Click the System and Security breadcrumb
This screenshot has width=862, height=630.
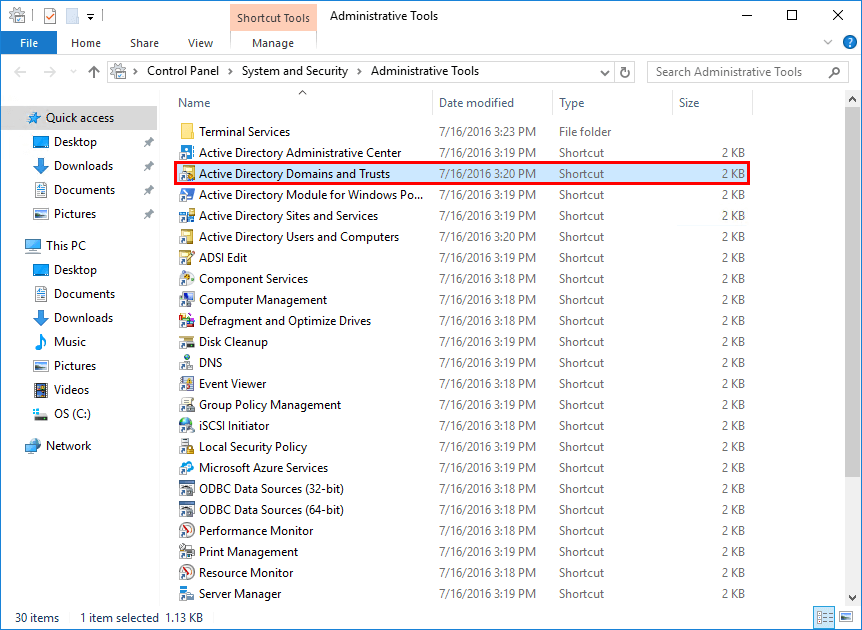(295, 71)
